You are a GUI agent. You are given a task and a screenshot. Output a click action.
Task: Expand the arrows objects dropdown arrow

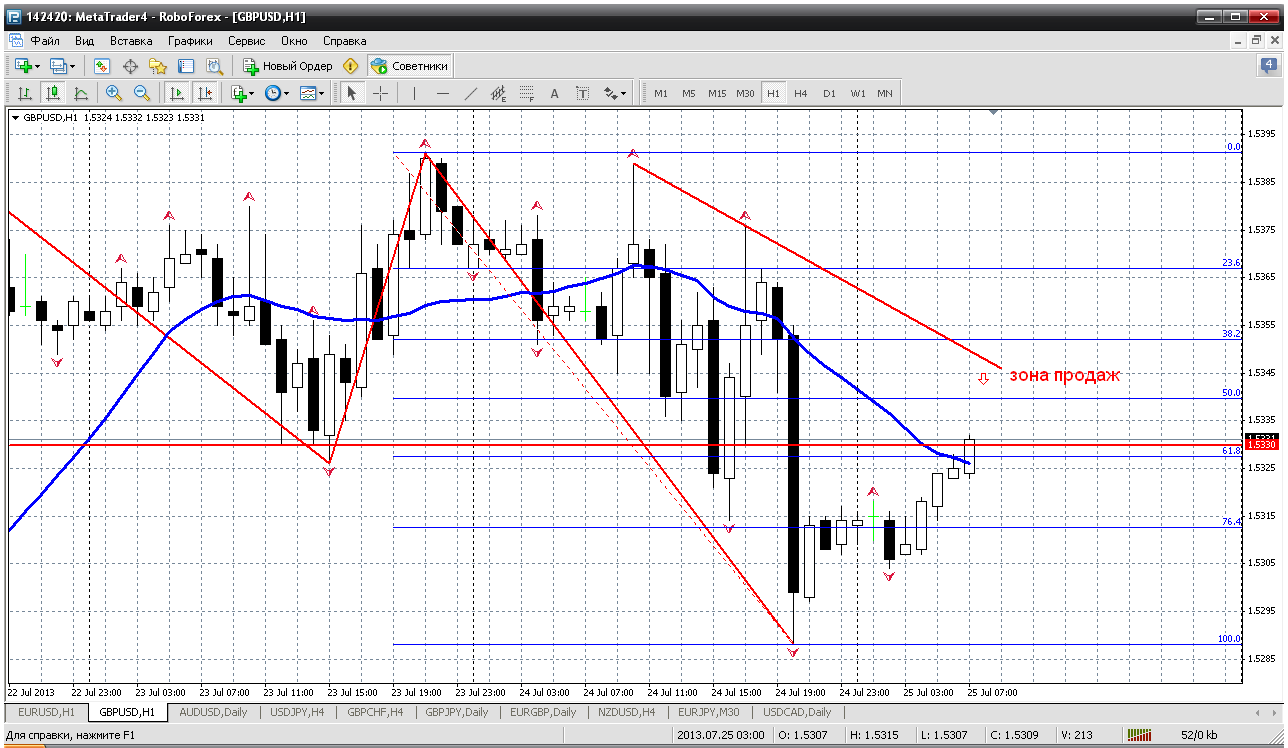point(623,93)
